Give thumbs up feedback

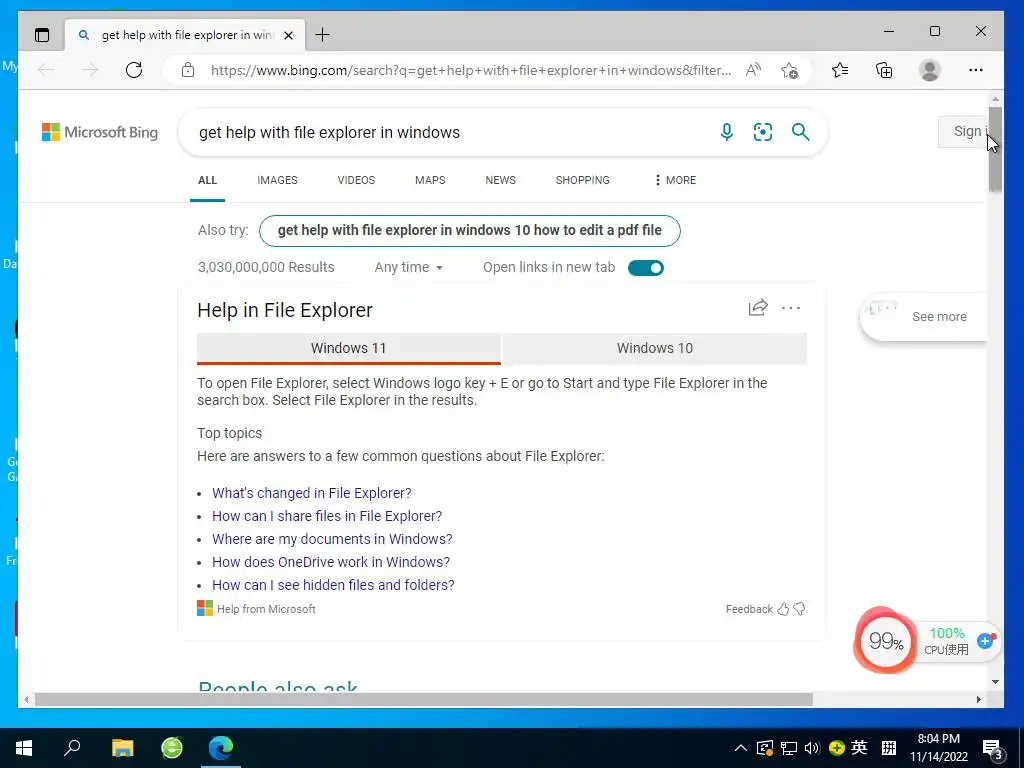tap(783, 609)
